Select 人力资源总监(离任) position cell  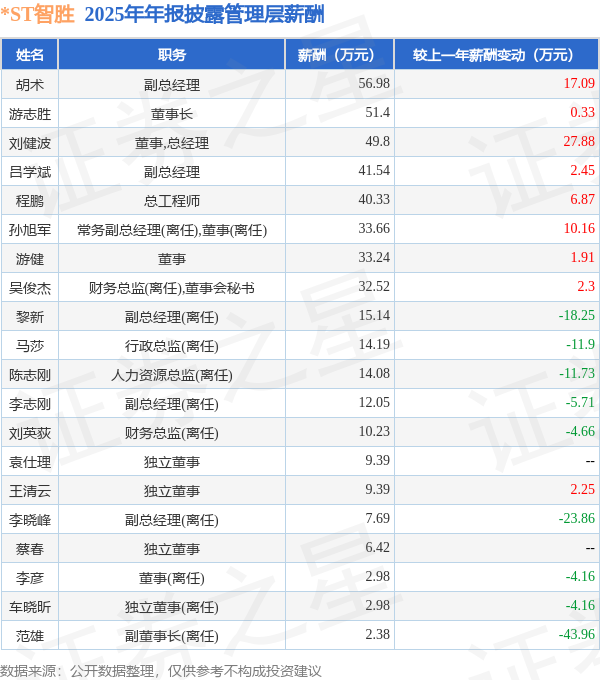click(172, 375)
